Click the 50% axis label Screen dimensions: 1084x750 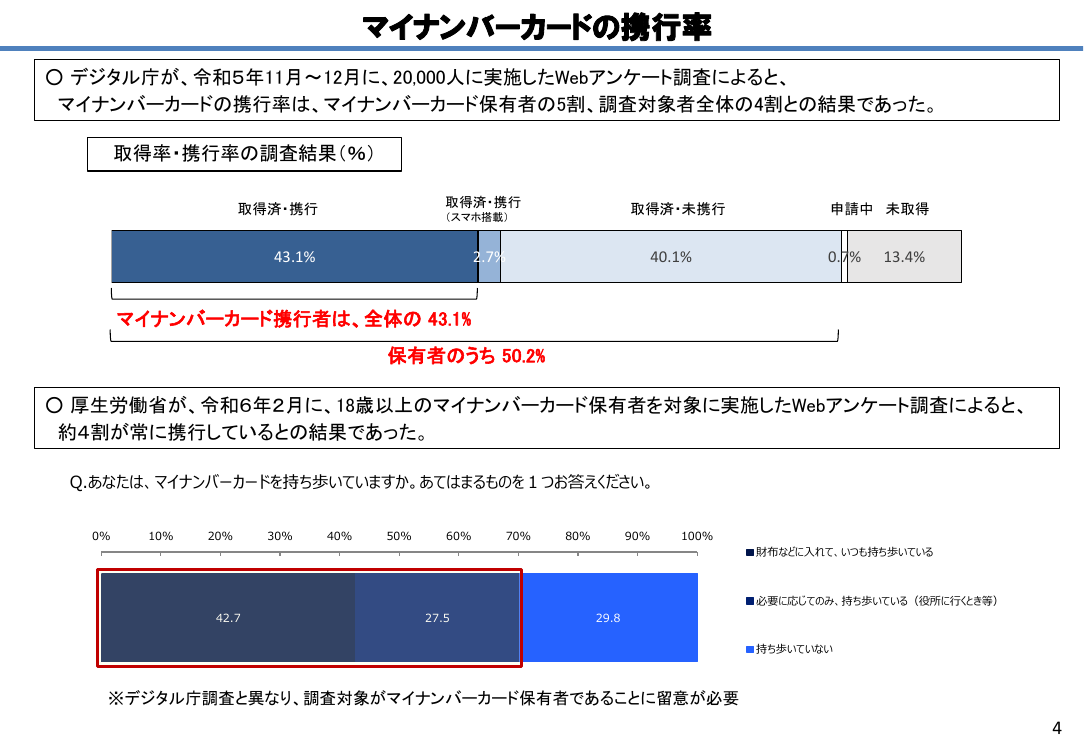[399, 536]
